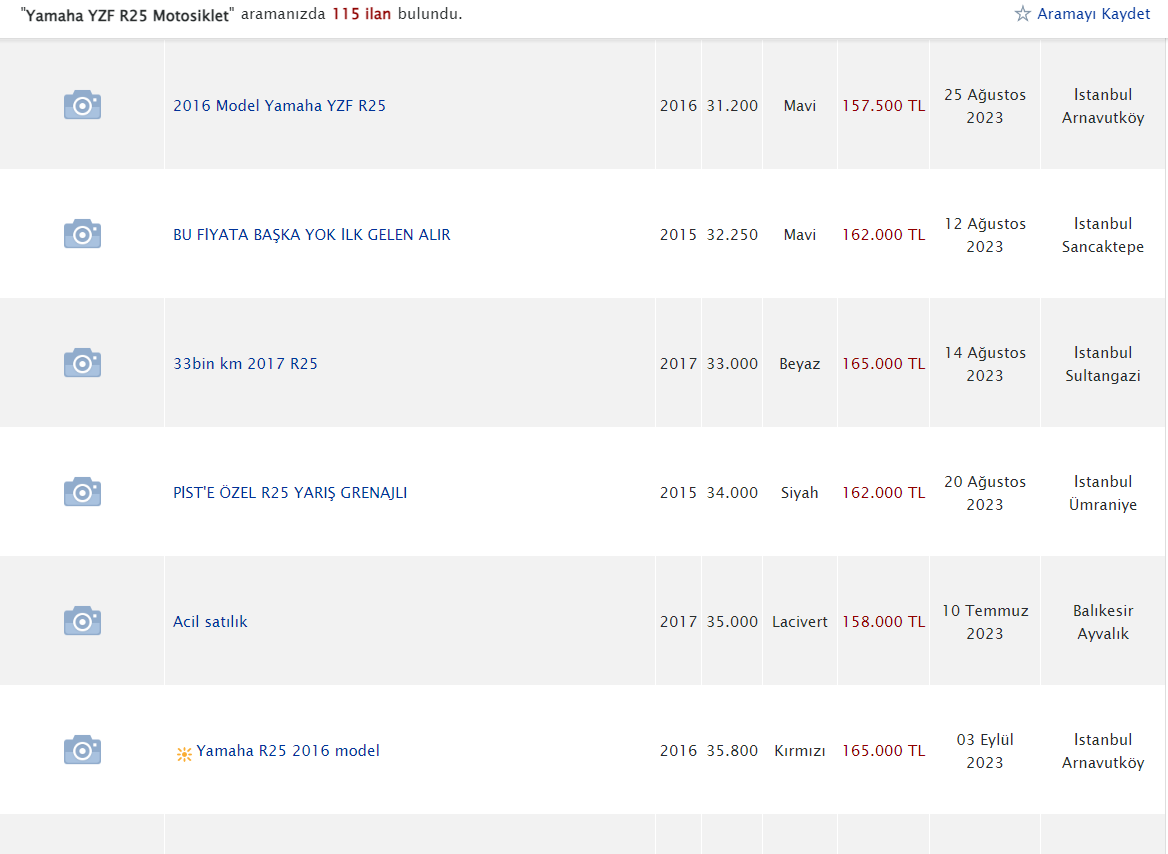Click camera icon for PİST'E ÖZEL R25 listing

(82, 492)
